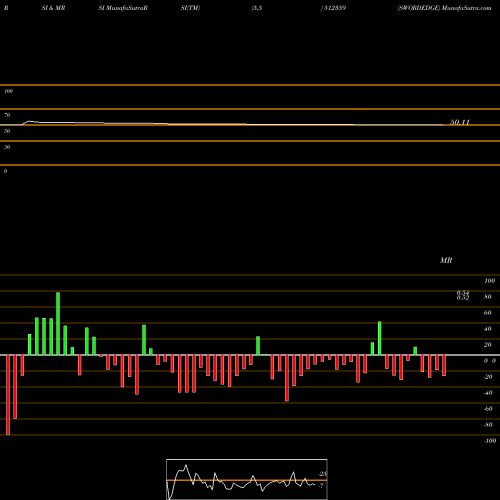Click the MR axis label -20
Viewport: 500px width, 500px height.
(488, 377)
